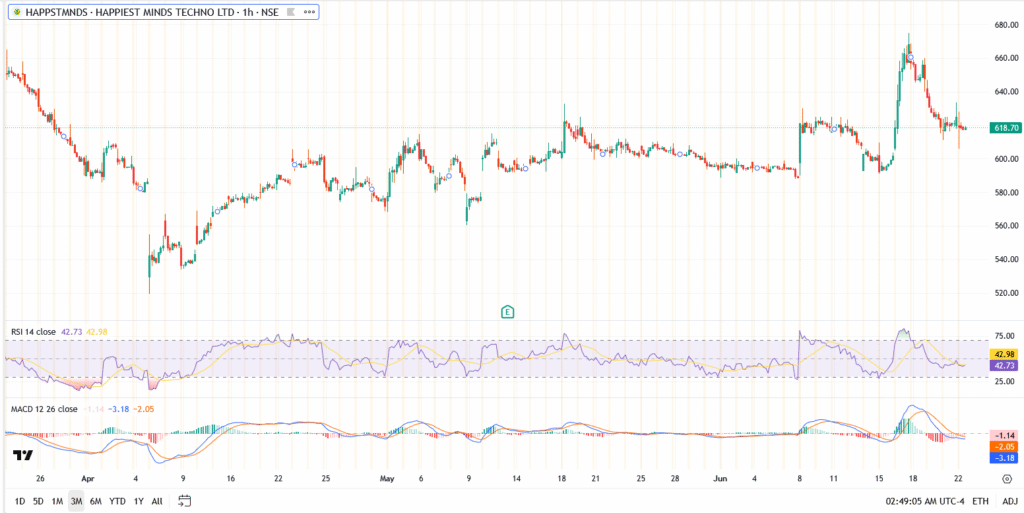Toggle ETH extended trading hours
The image size is (1024, 513).
pos(980,500)
